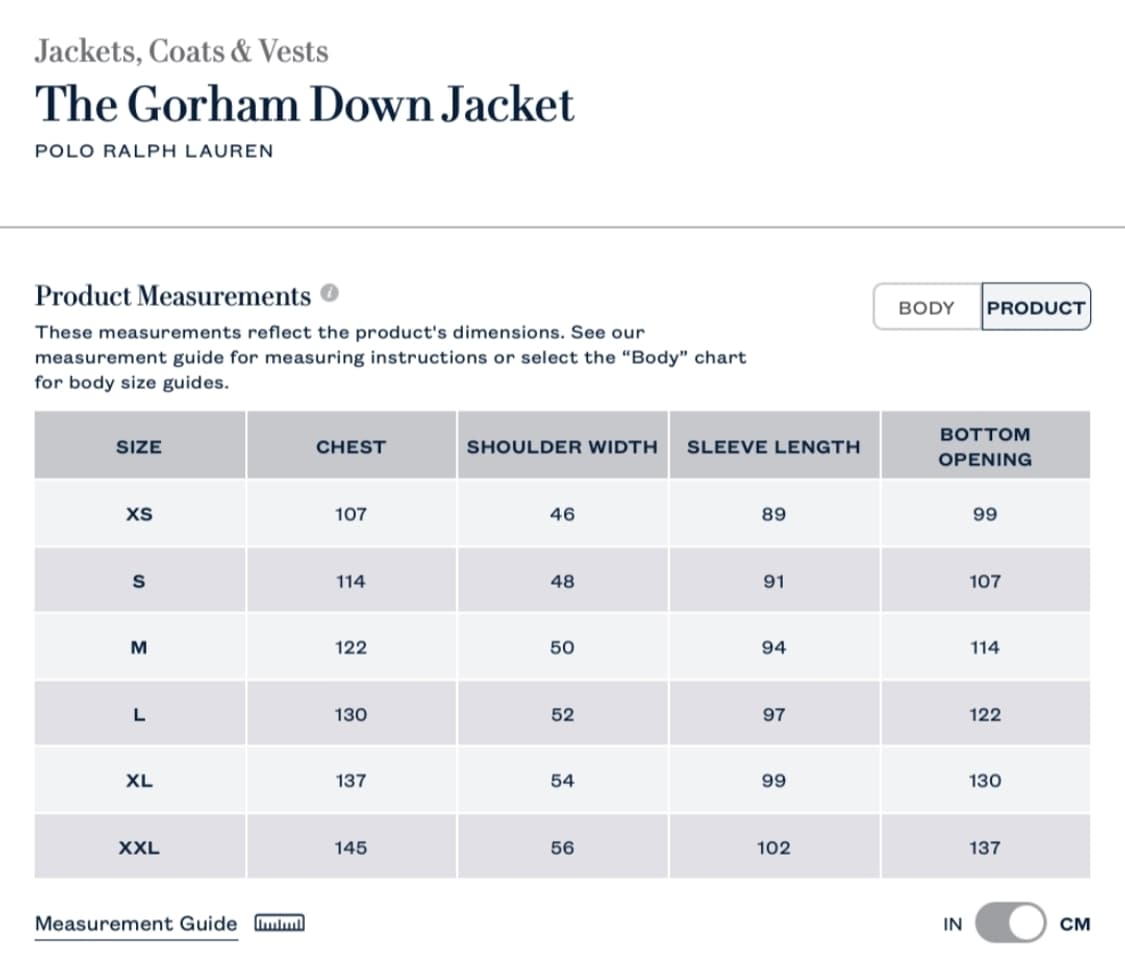The height and width of the screenshot is (958, 1125).
Task: Click the SIZE column header
Action: (x=139, y=447)
